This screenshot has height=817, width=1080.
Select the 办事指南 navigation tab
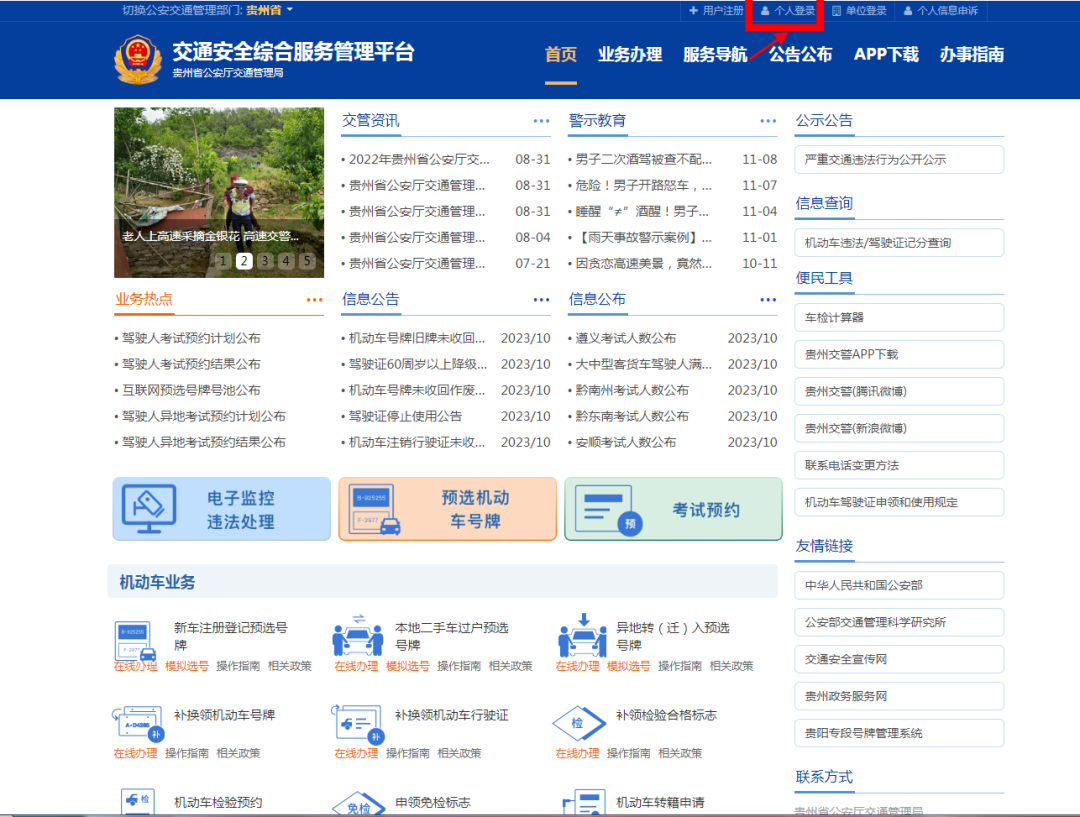(x=972, y=54)
